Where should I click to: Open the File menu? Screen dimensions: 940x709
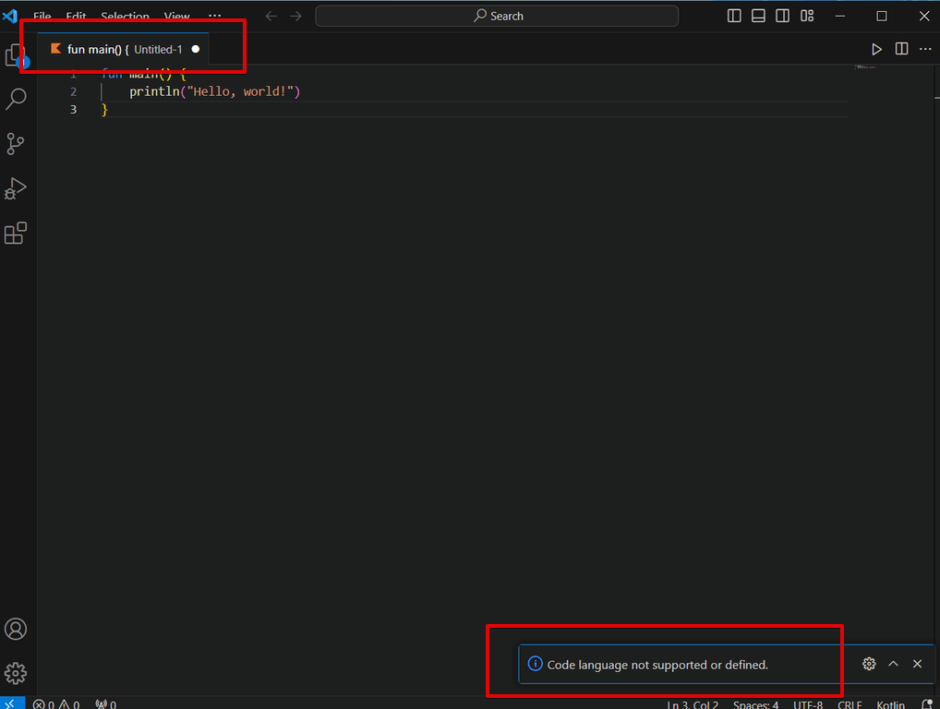[41, 16]
